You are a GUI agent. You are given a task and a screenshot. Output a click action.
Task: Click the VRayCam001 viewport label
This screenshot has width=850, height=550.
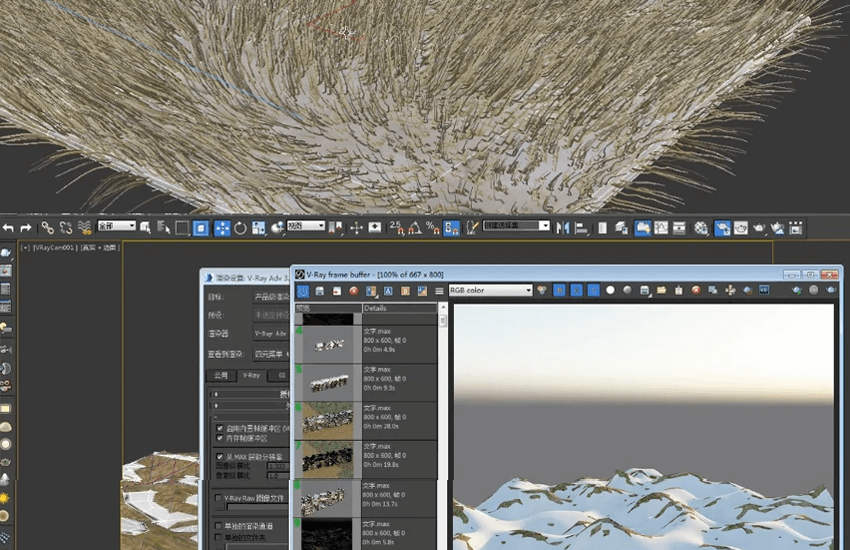coord(54,248)
